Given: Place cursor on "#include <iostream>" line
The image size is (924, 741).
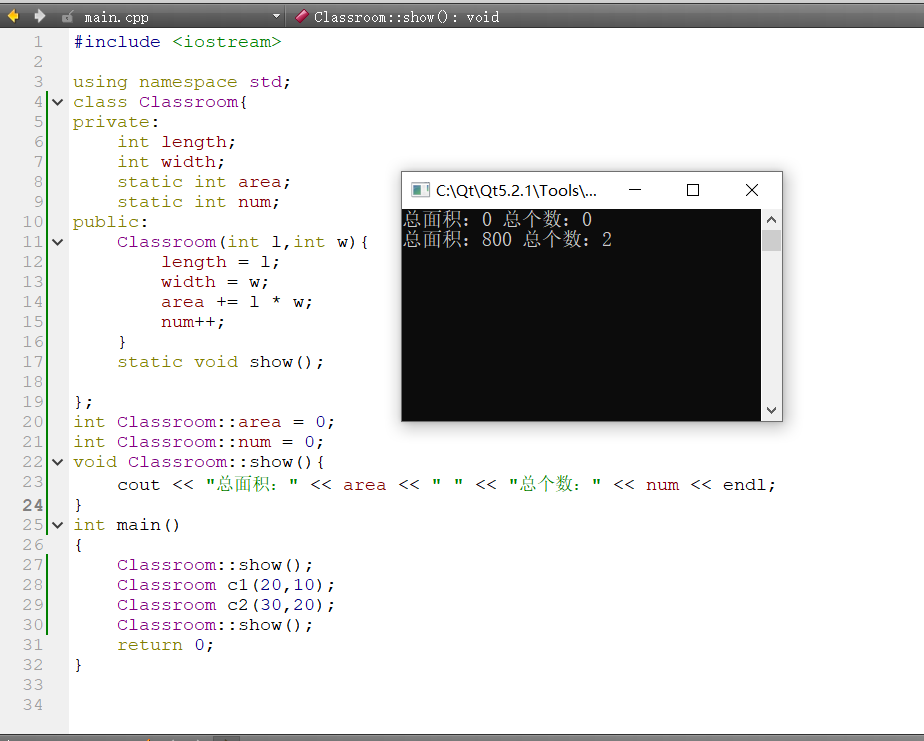Looking at the screenshot, I should [177, 42].
